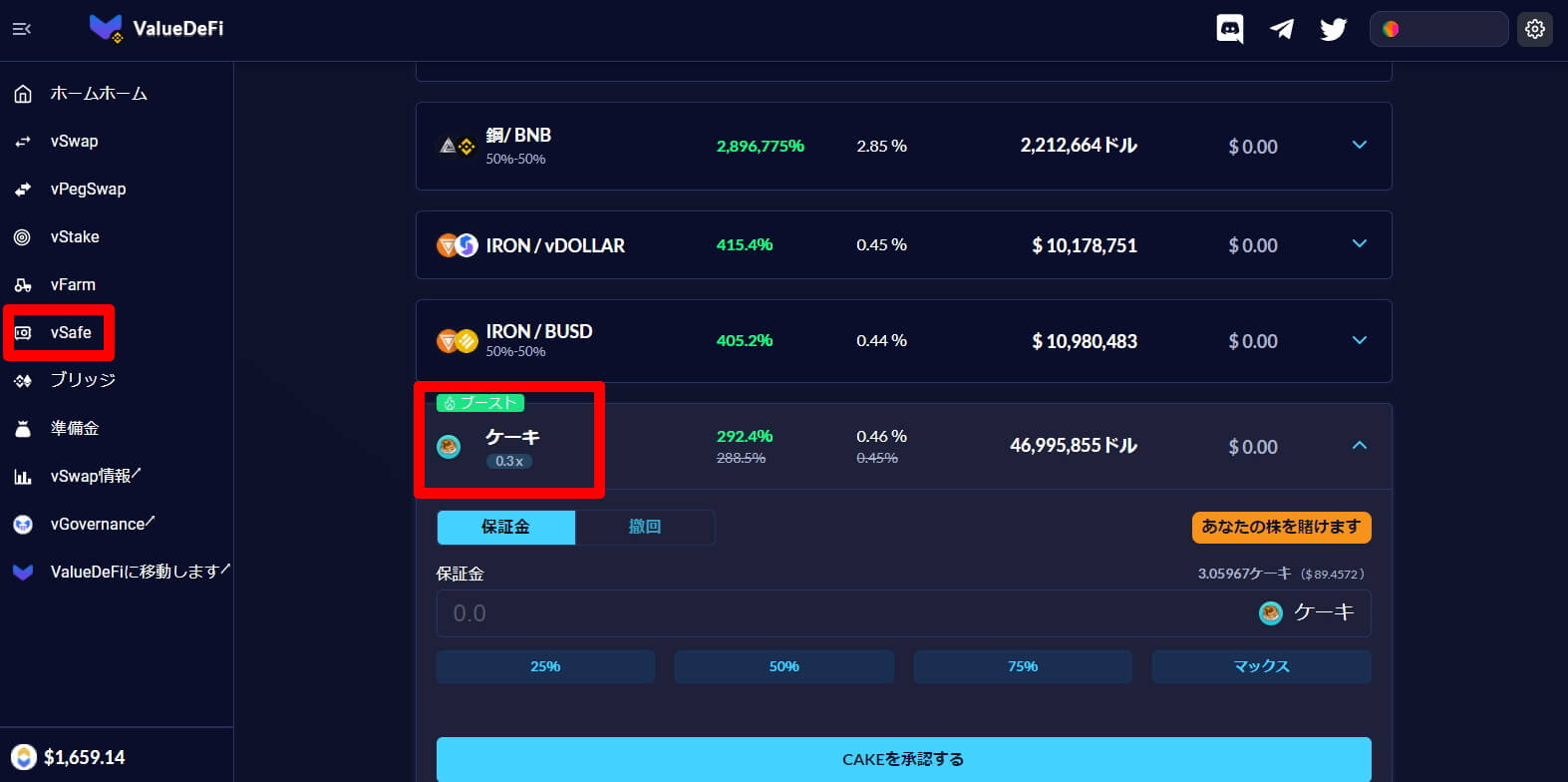Open the vGovernance external link
Image resolution: width=1568 pixels, height=782 pixels.
103,524
